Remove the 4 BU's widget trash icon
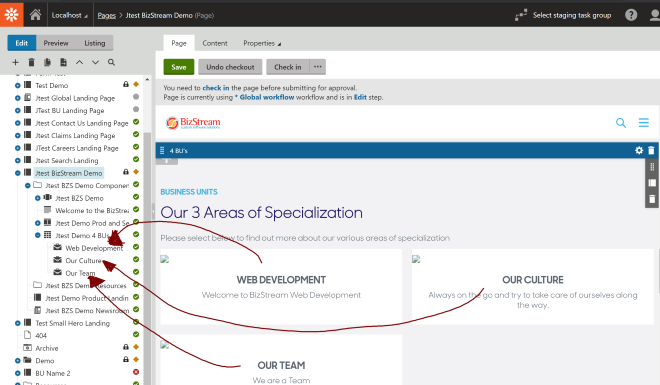 pos(651,150)
